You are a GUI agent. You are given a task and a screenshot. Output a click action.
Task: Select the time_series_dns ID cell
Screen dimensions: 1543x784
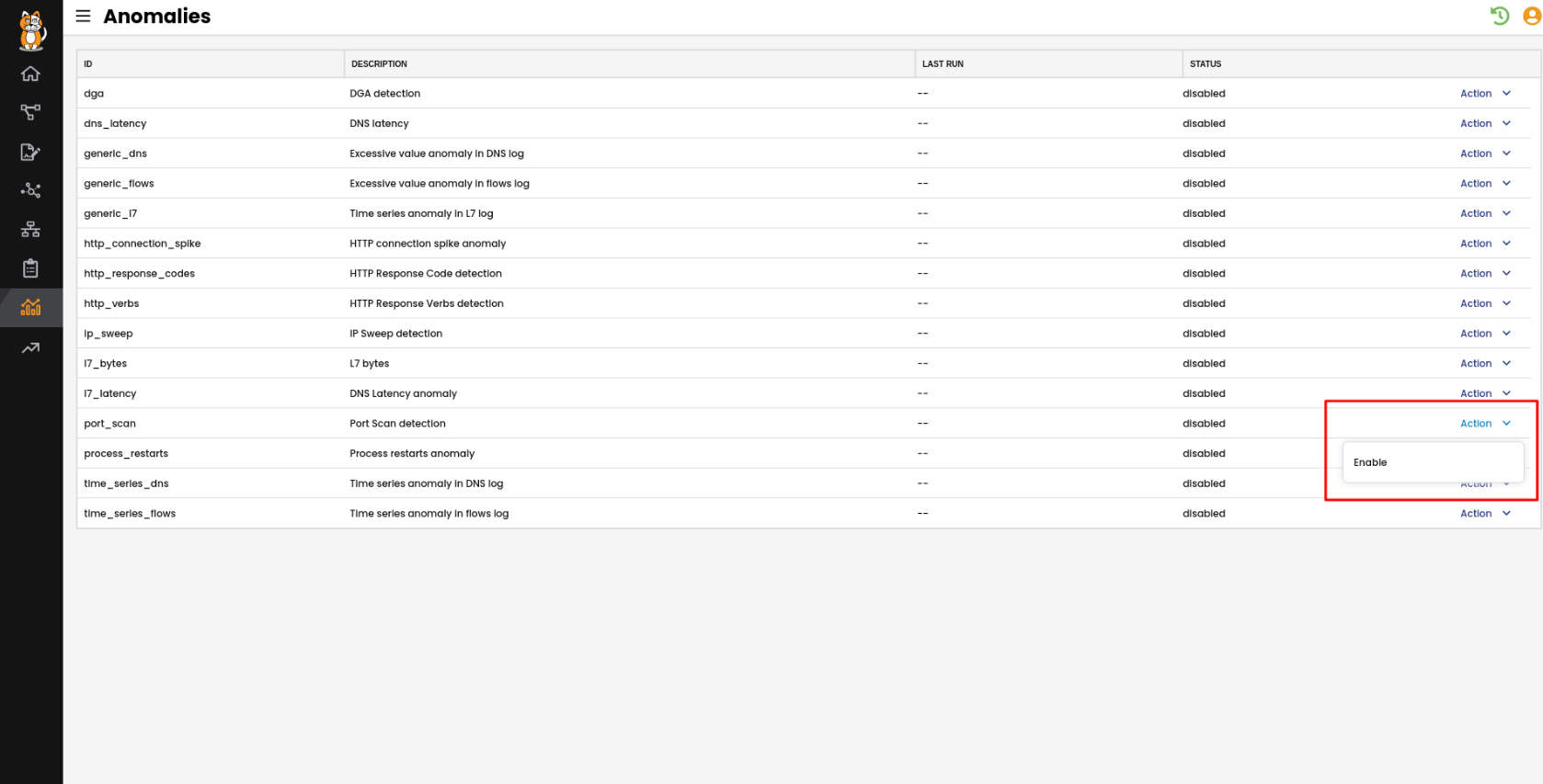pyautogui.click(x=126, y=483)
